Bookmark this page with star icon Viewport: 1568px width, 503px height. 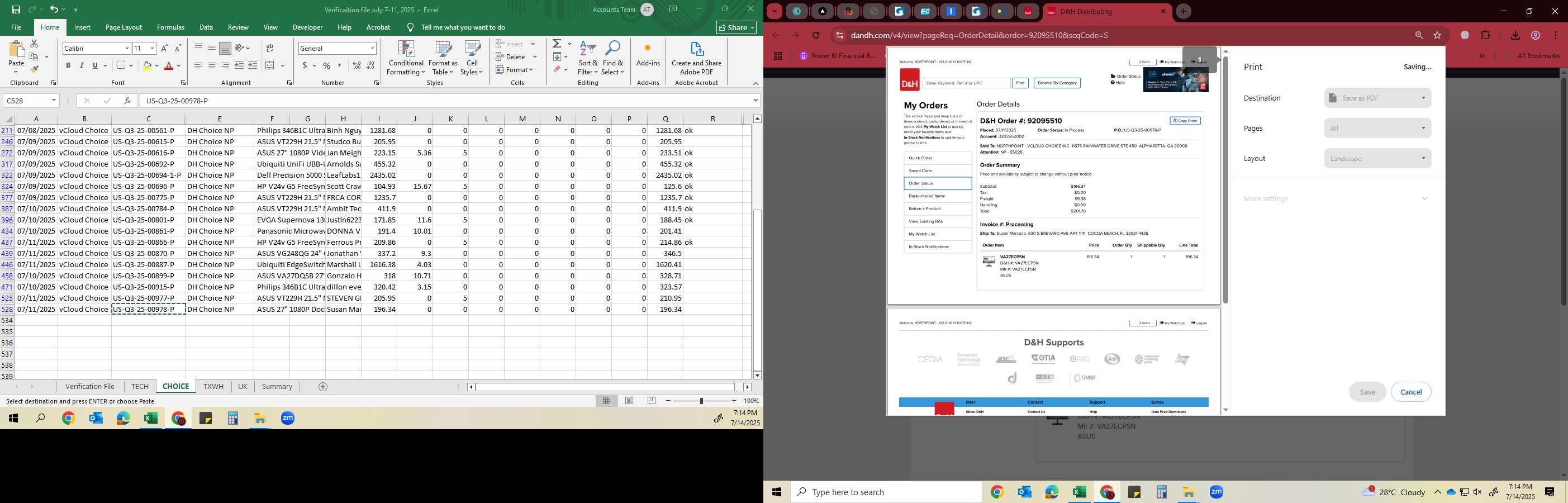pyautogui.click(x=1437, y=35)
